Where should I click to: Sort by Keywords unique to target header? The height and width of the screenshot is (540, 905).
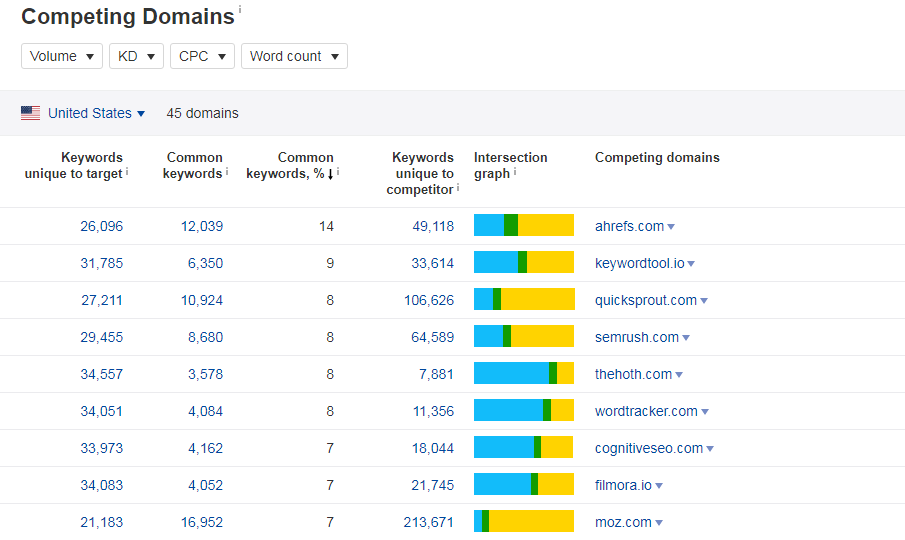click(73, 166)
